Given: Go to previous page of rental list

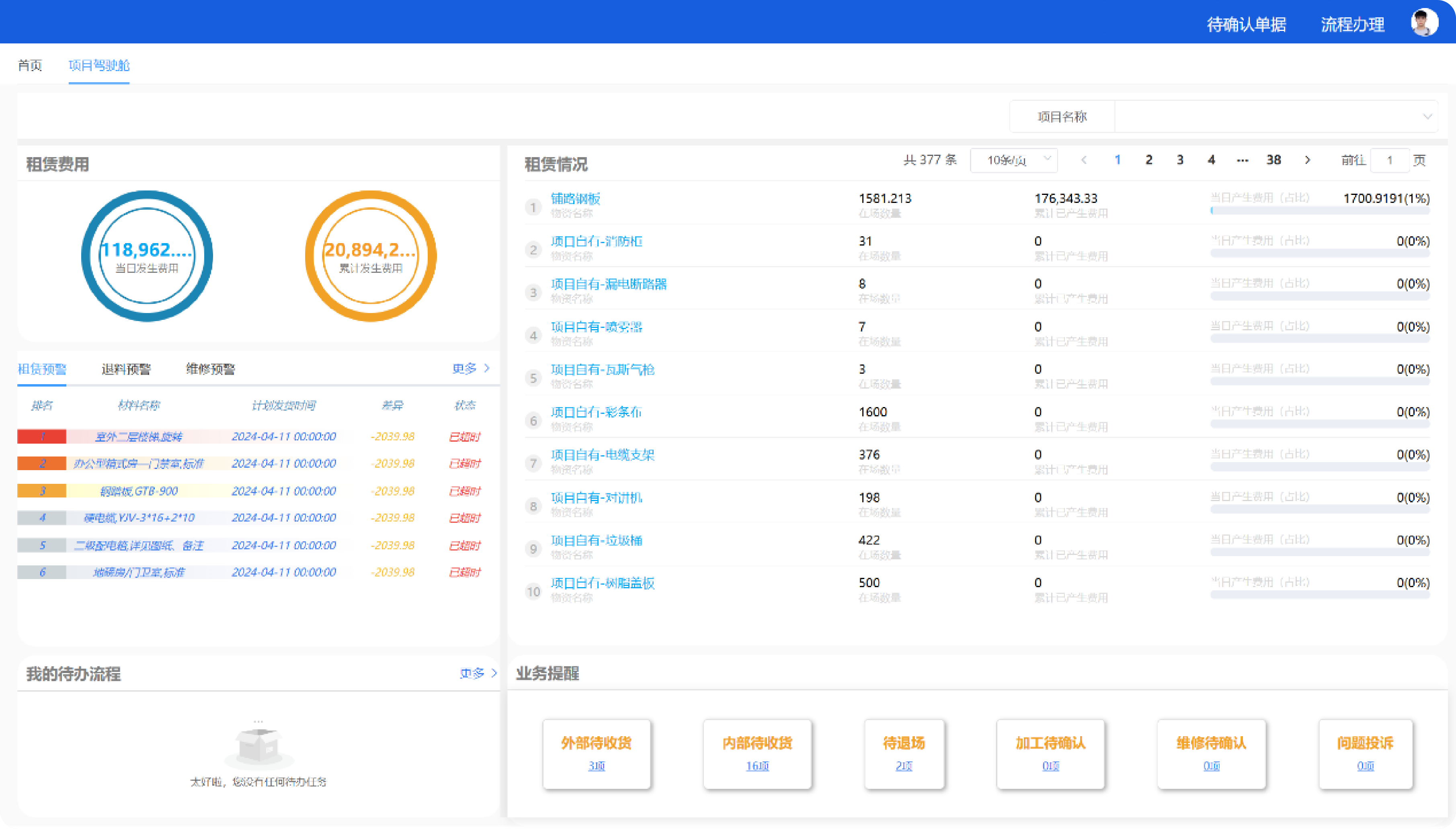Looking at the screenshot, I should (x=1084, y=160).
